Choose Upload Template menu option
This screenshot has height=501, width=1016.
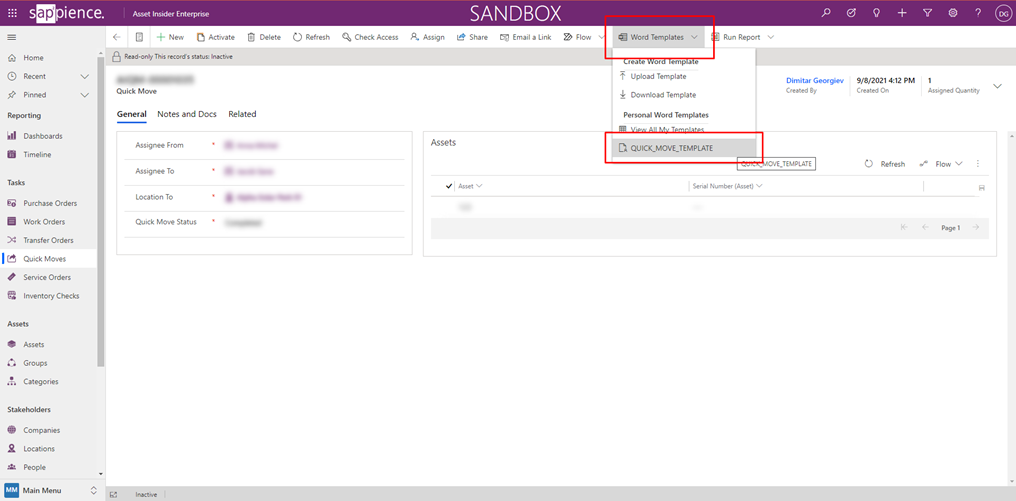pyautogui.click(x=658, y=76)
